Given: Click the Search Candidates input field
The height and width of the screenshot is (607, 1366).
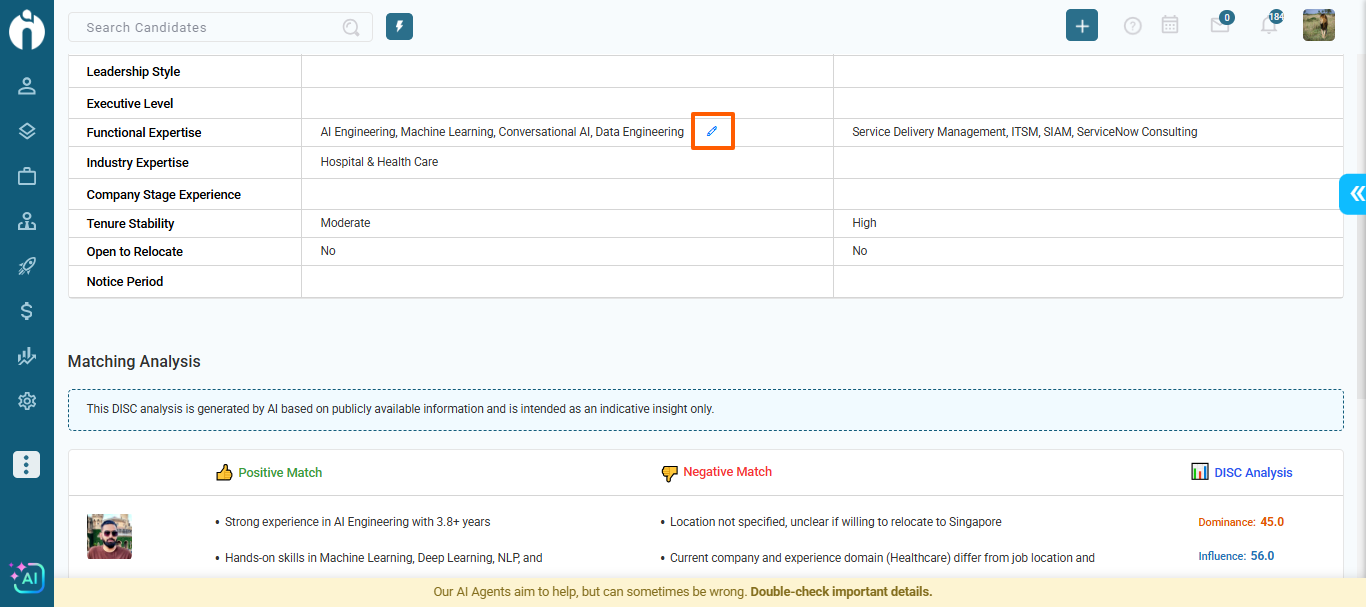Looking at the screenshot, I should (210, 28).
